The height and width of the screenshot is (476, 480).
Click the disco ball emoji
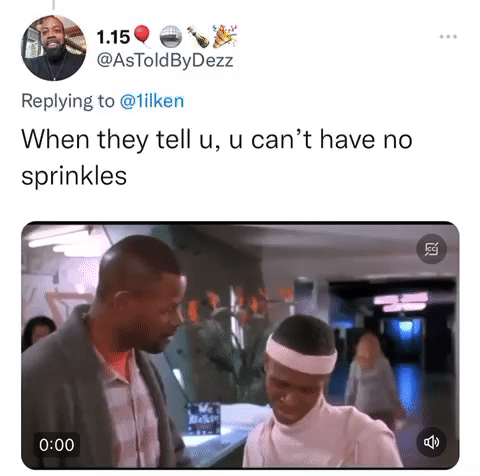[x=171, y=36]
